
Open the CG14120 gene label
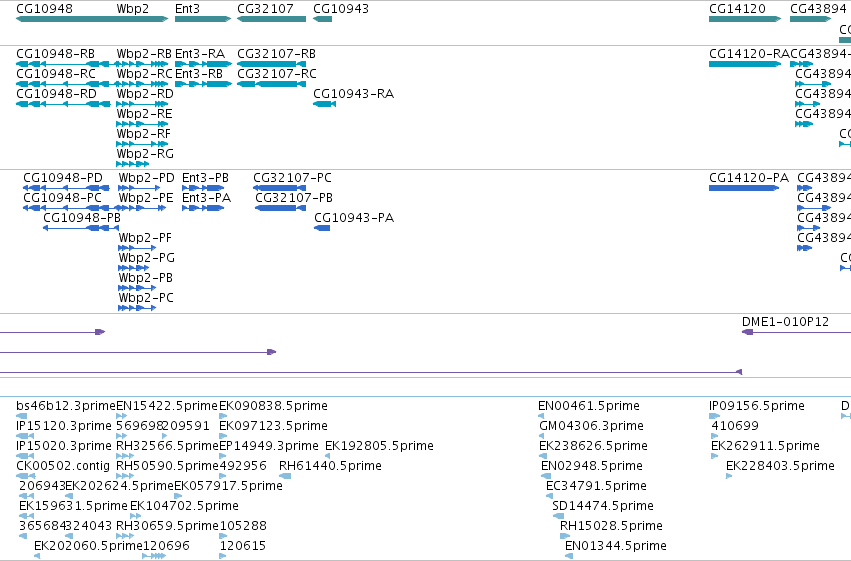737,9
